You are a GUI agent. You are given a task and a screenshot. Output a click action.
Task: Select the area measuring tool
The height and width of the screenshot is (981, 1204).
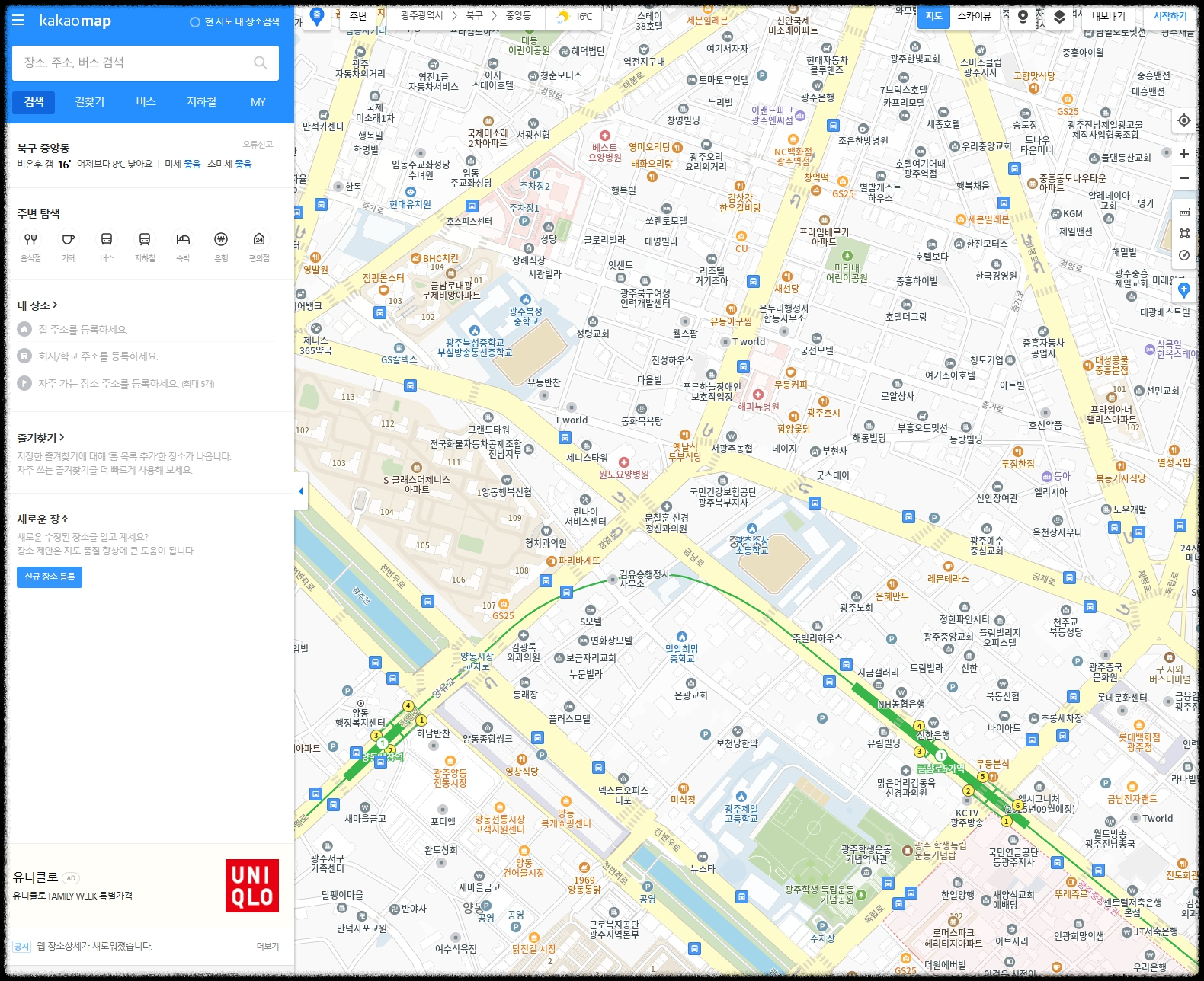[x=1183, y=233]
